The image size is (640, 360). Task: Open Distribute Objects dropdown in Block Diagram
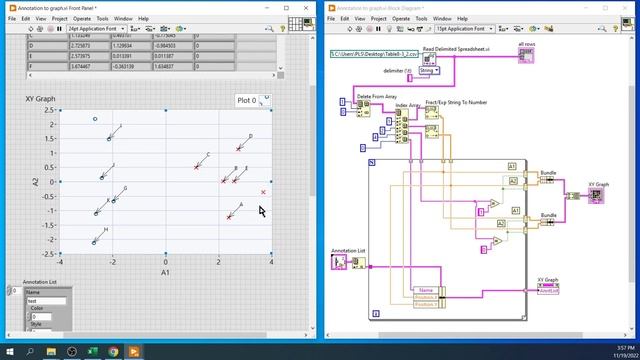coord(518,29)
